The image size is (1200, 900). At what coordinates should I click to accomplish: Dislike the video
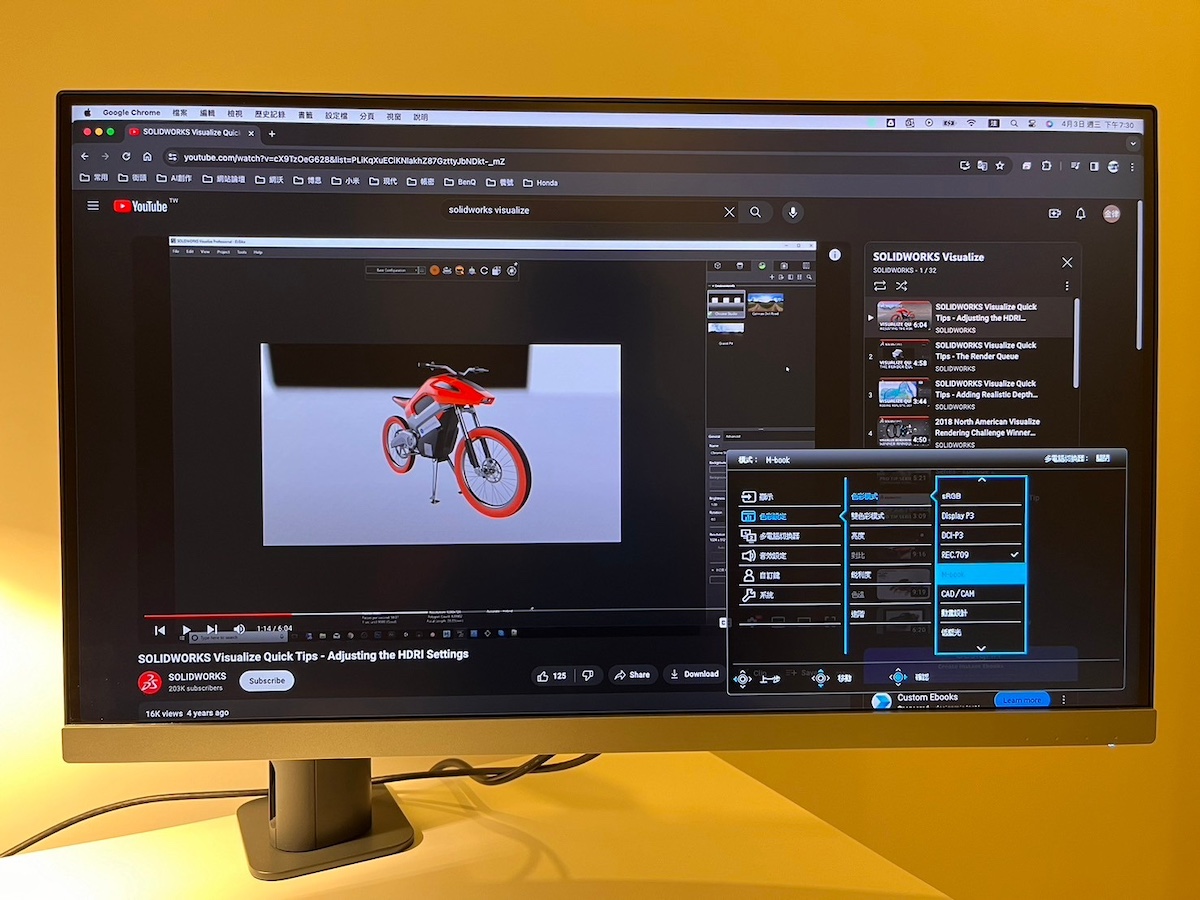pos(589,676)
